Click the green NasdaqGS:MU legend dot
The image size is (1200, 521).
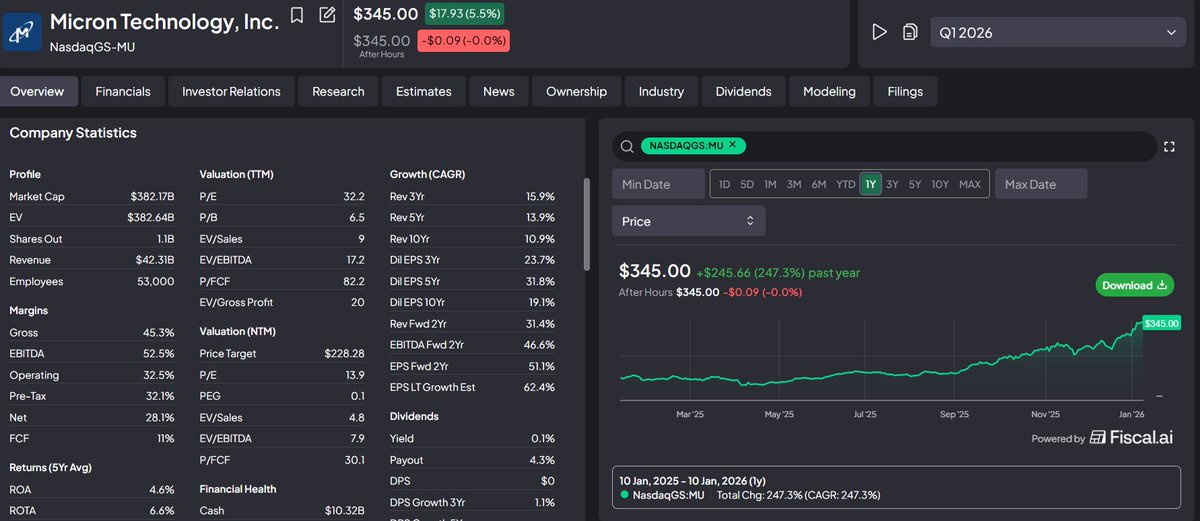click(624, 494)
